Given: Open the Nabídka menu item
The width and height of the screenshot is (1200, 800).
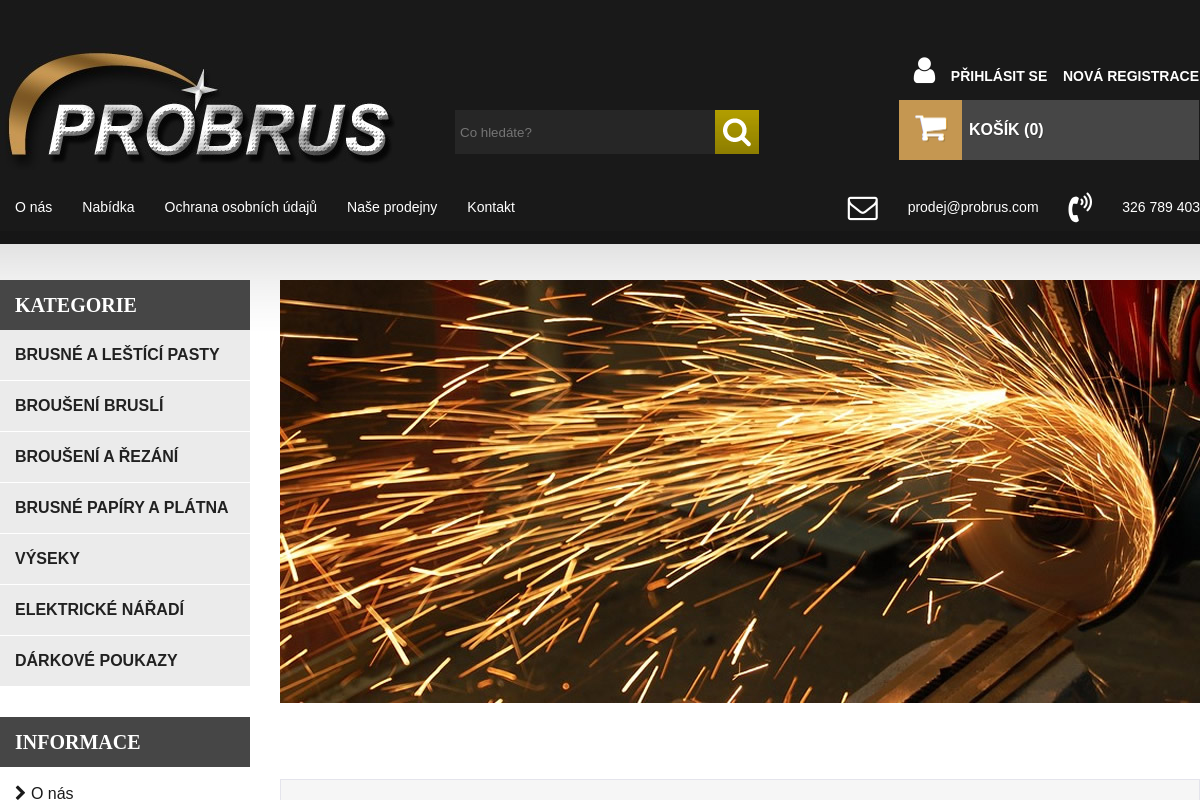Looking at the screenshot, I should click(108, 207).
